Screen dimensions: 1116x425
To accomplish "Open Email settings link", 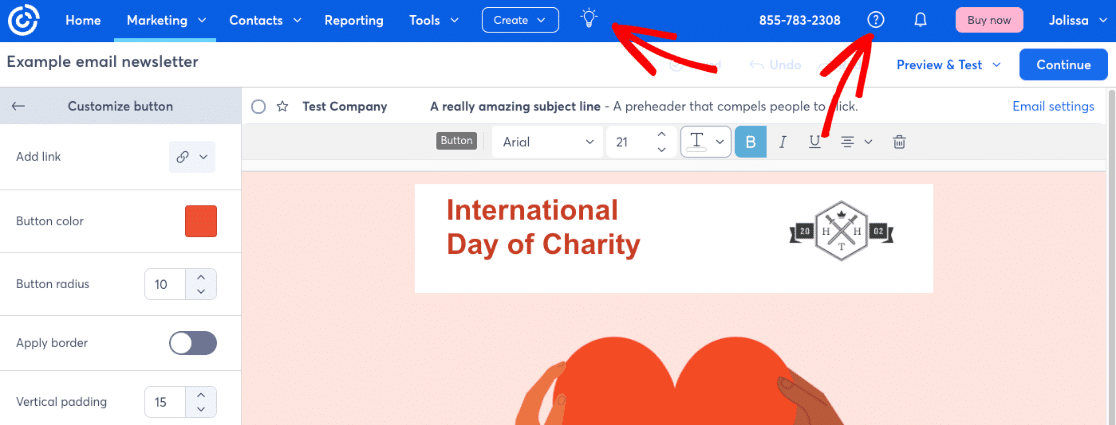I will click(x=1053, y=106).
